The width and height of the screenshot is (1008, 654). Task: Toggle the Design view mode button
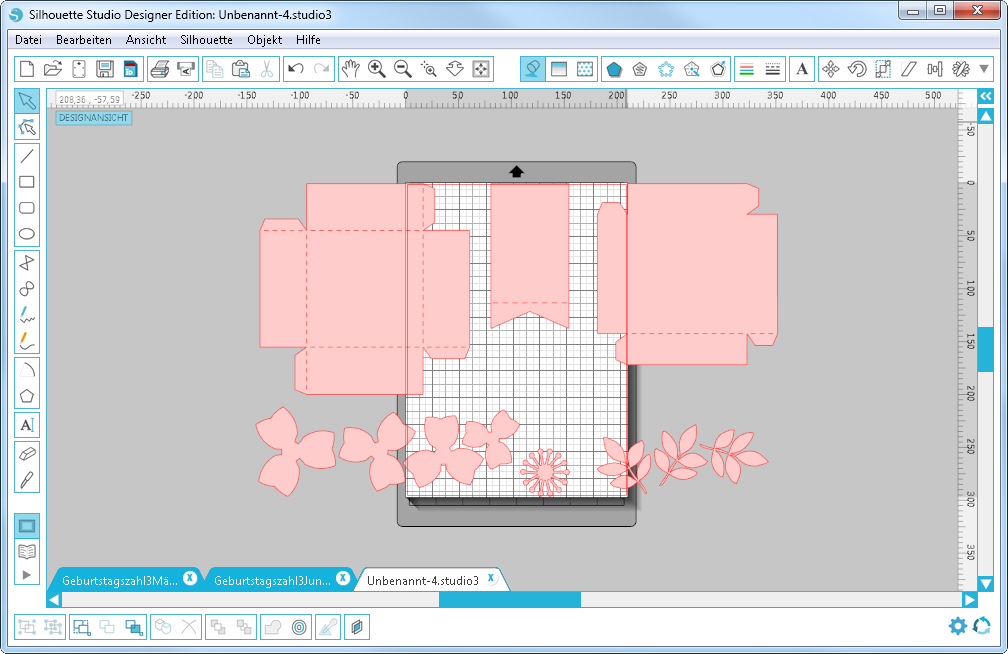coord(27,526)
